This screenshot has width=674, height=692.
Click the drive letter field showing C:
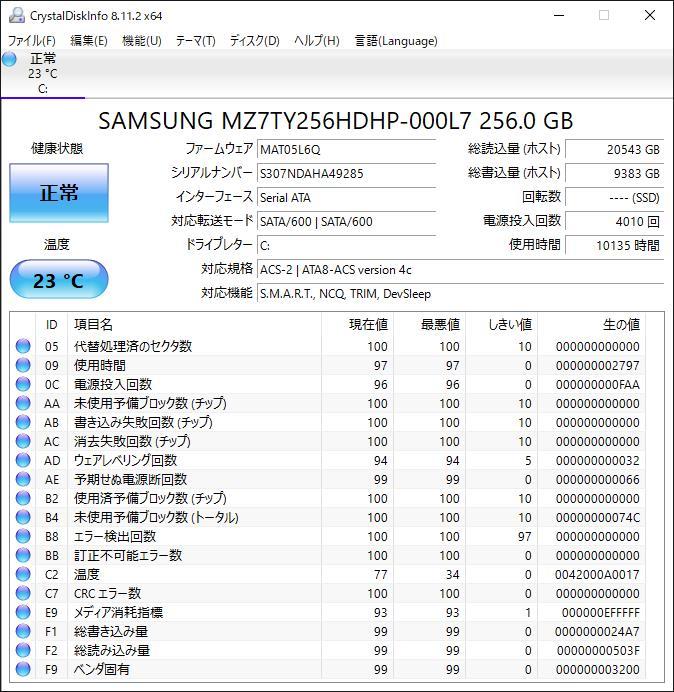(x=346, y=245)
